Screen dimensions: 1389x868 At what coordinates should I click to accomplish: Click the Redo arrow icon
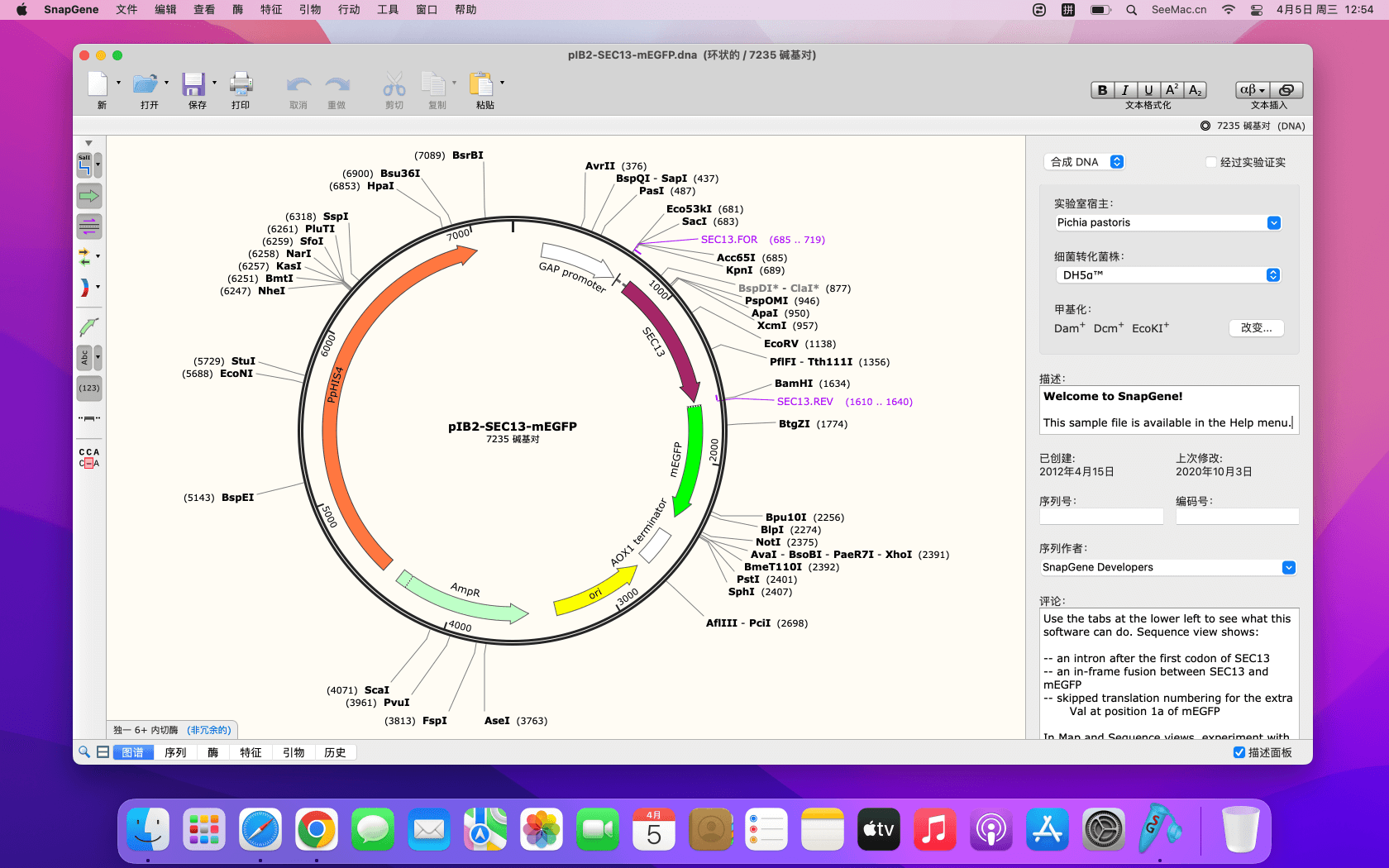[x=337, y=84]
